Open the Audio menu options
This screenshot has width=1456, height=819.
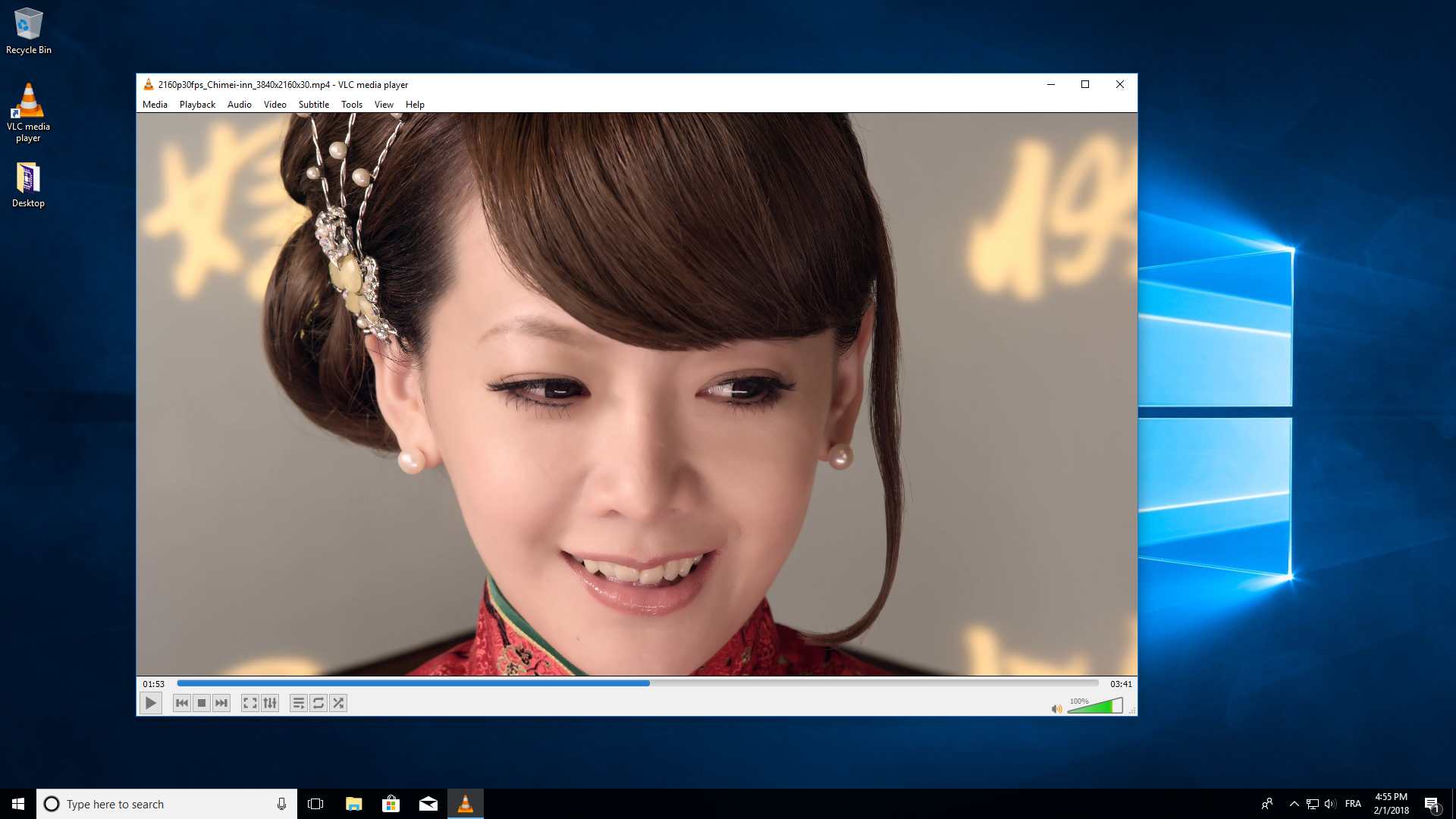coord(239,104)
